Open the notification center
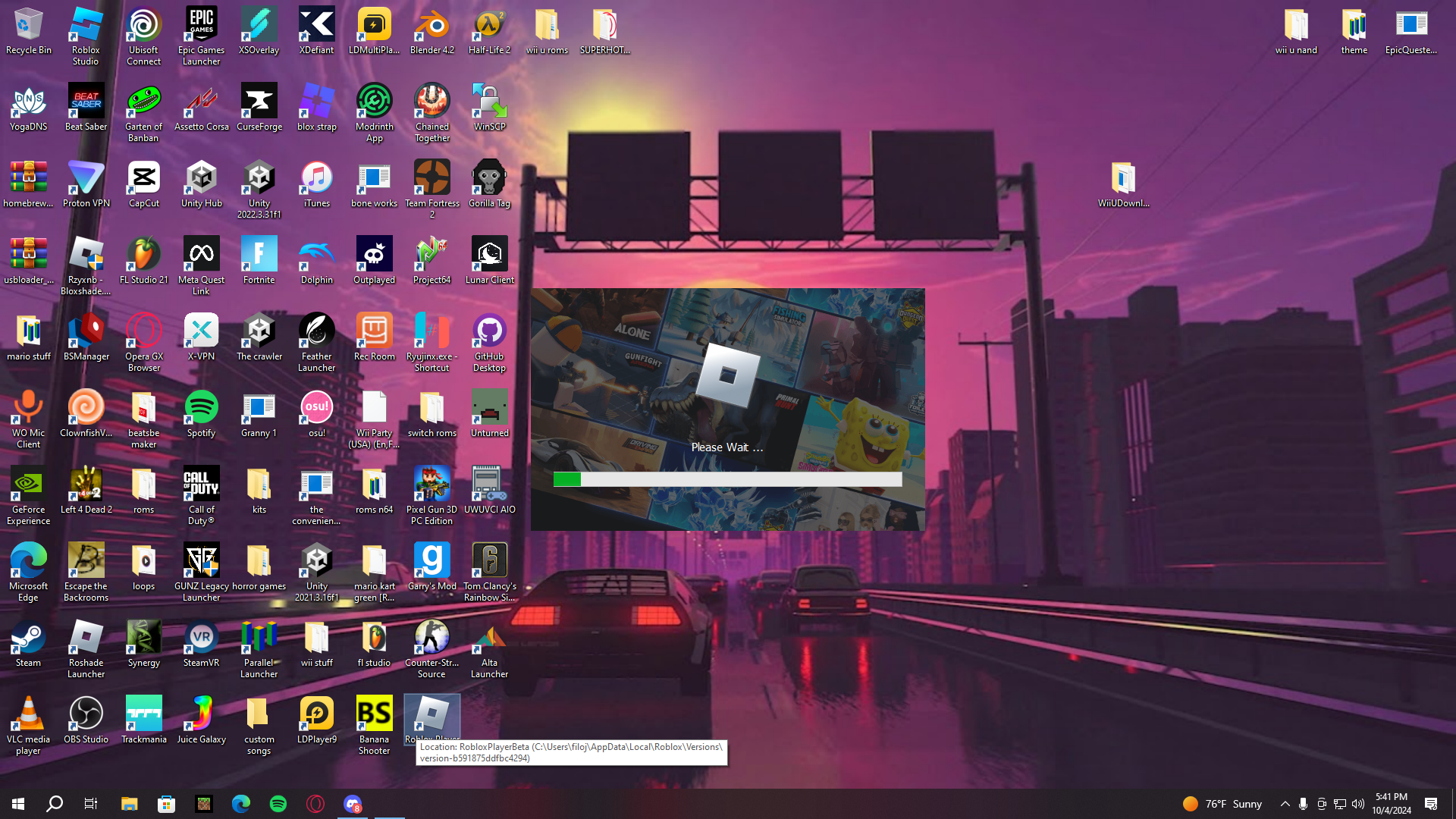 pos(1431,804)
